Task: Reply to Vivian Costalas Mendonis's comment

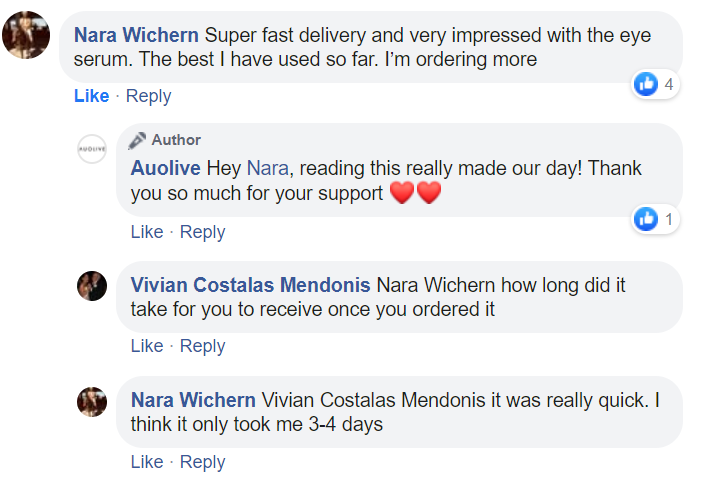Action: (x=202, y=346)
